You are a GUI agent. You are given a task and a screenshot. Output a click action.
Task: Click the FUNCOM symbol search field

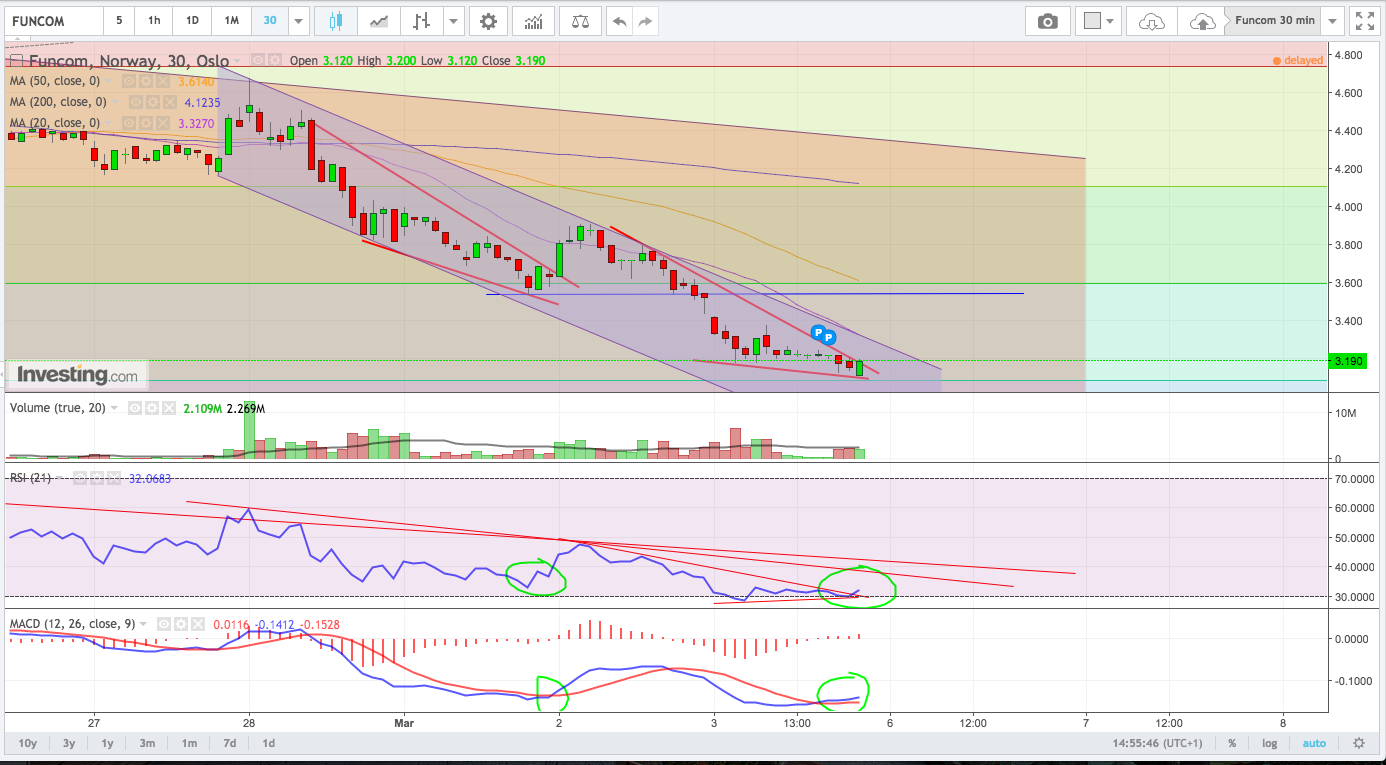point(52,21)
